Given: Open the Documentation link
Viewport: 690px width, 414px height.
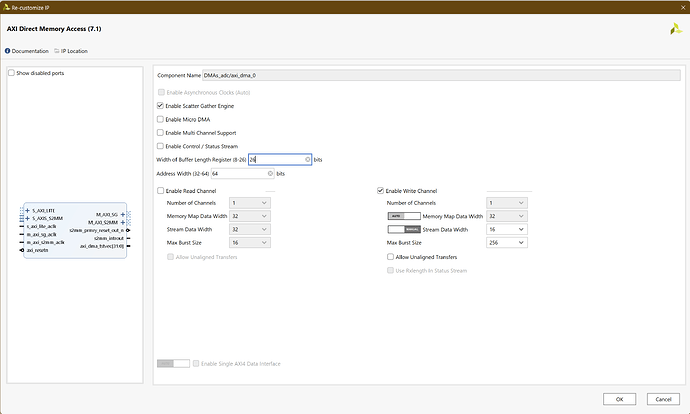Looking at the screenshot, I should [x=30, y=51].
